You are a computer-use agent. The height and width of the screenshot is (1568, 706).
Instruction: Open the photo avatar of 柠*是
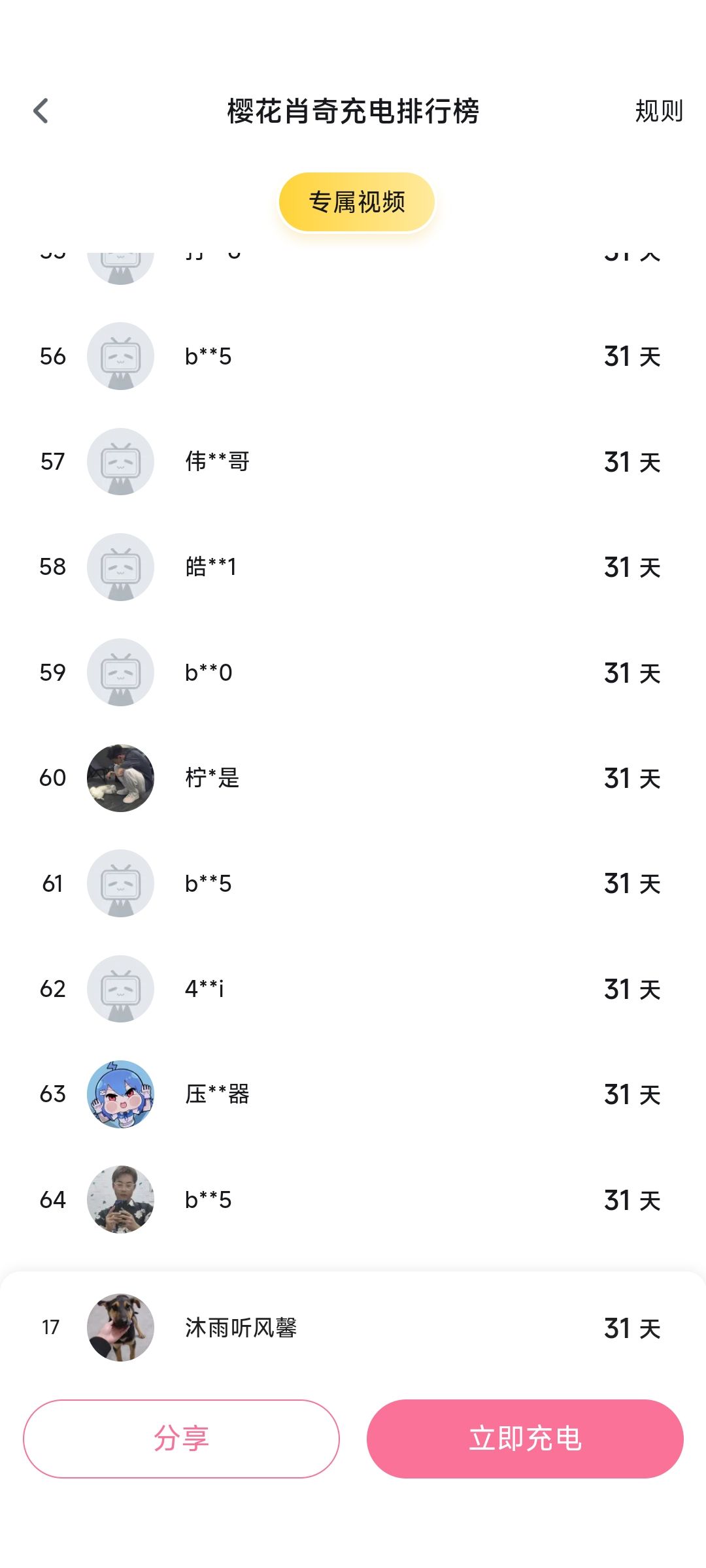coord(120,777)
